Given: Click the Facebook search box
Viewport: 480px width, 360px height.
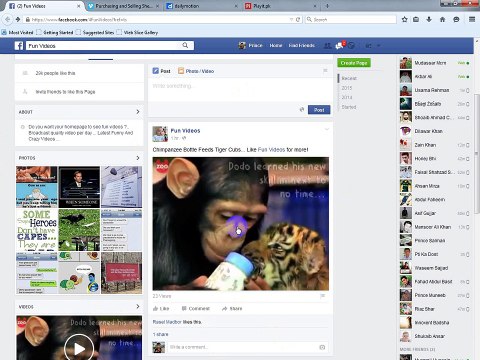Looking at the screenshot, I should coord(109,45).
